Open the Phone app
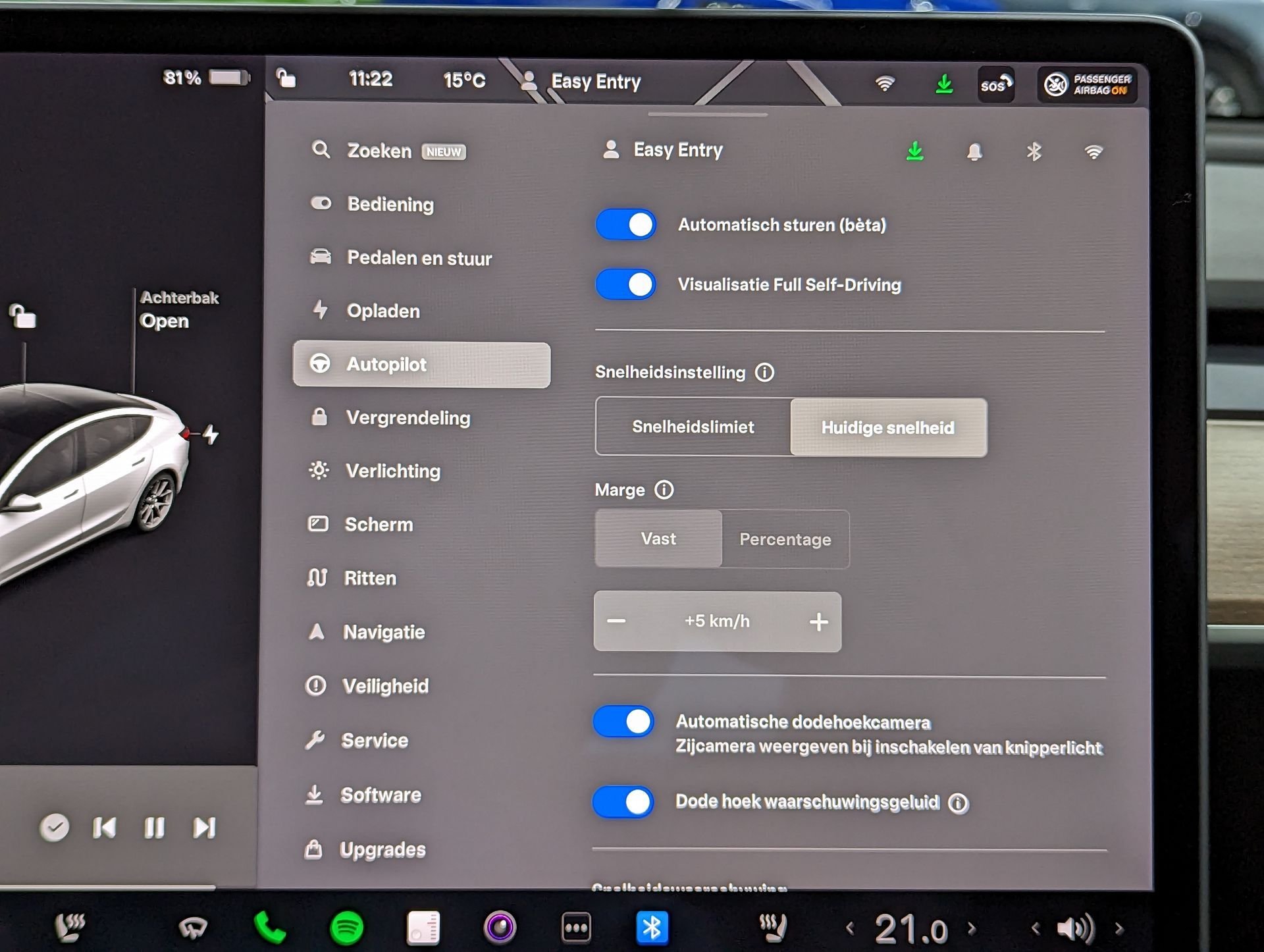The height and width of the screenshot is (952, 1264). click(270, 928)
